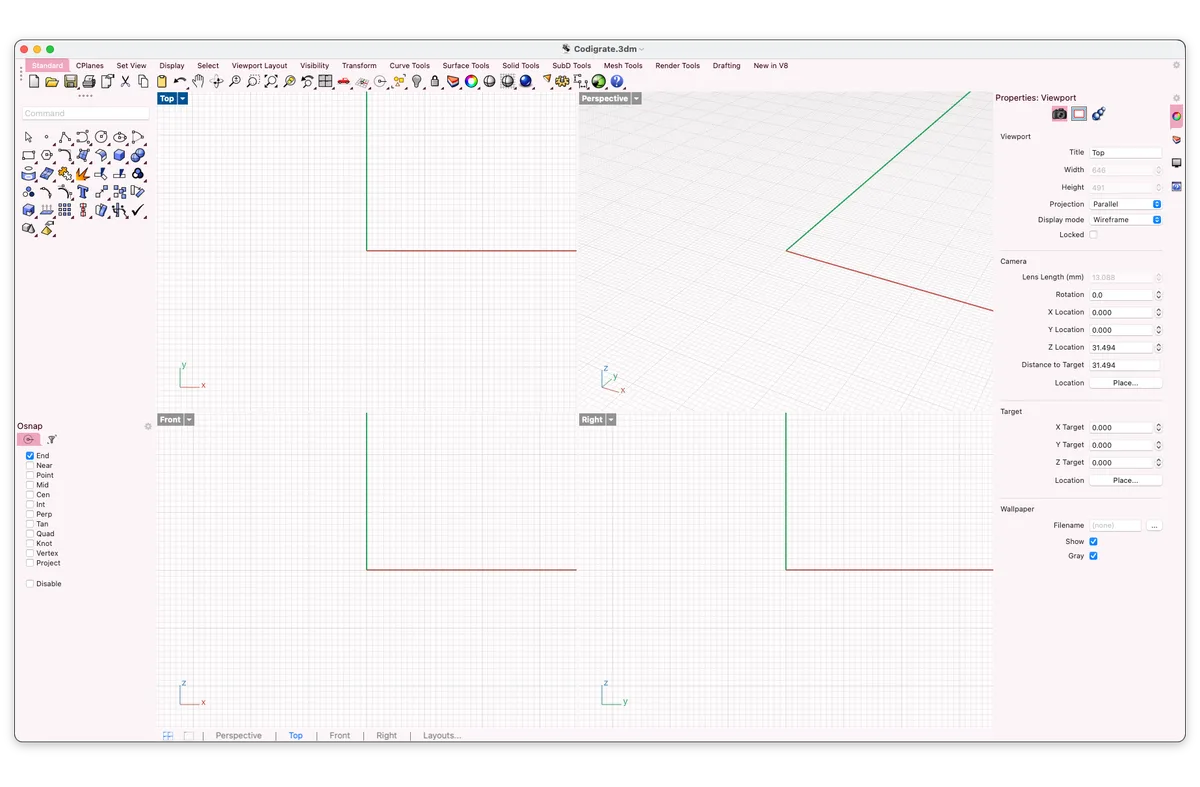The image size is (1200, 787).
Task: Save the model with floppy disk icon
Action: 70,81
